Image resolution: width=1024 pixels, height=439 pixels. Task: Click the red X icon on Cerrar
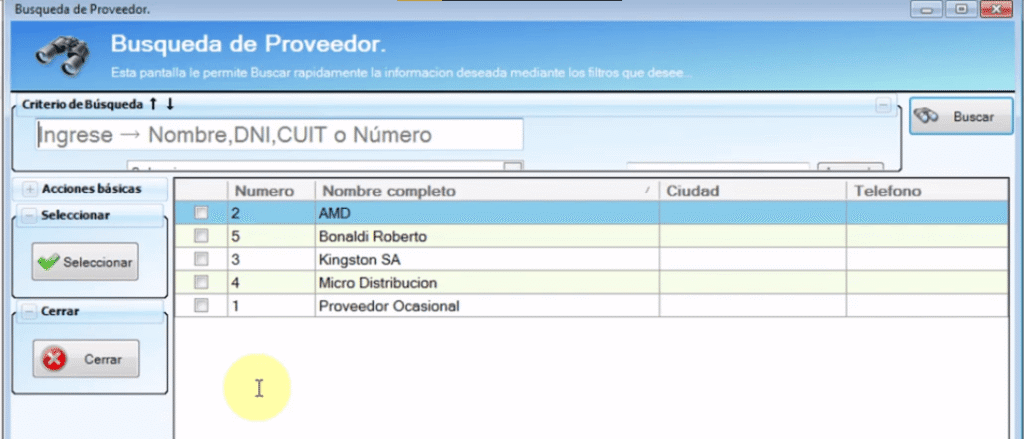(56, 359)
